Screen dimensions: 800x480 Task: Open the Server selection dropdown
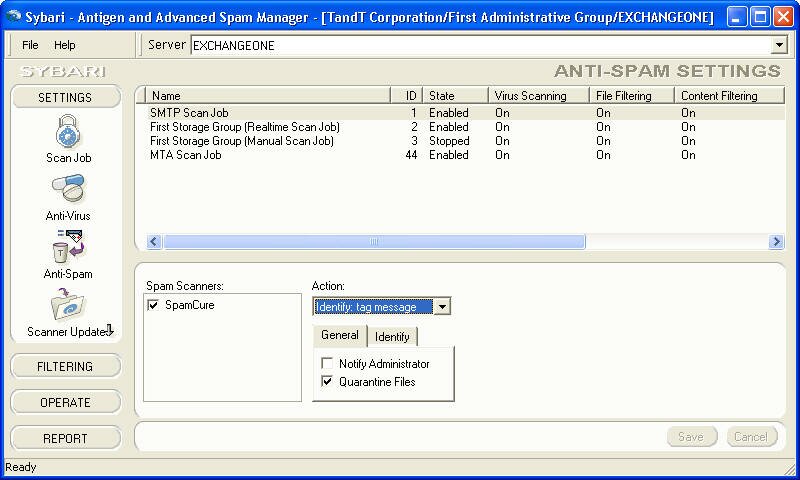coord(779,45)
